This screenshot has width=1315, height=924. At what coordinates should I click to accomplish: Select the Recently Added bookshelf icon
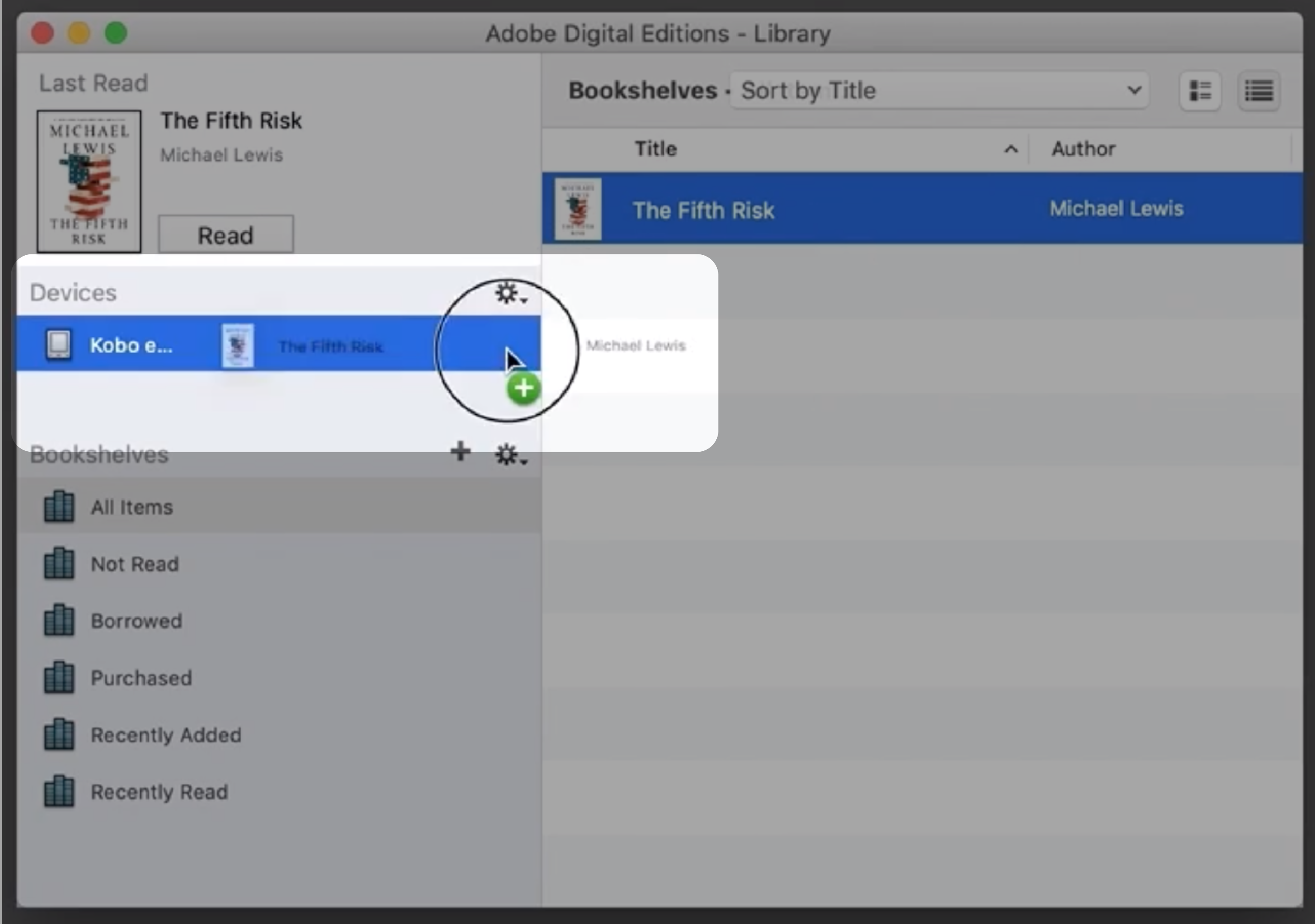[58, 734]
